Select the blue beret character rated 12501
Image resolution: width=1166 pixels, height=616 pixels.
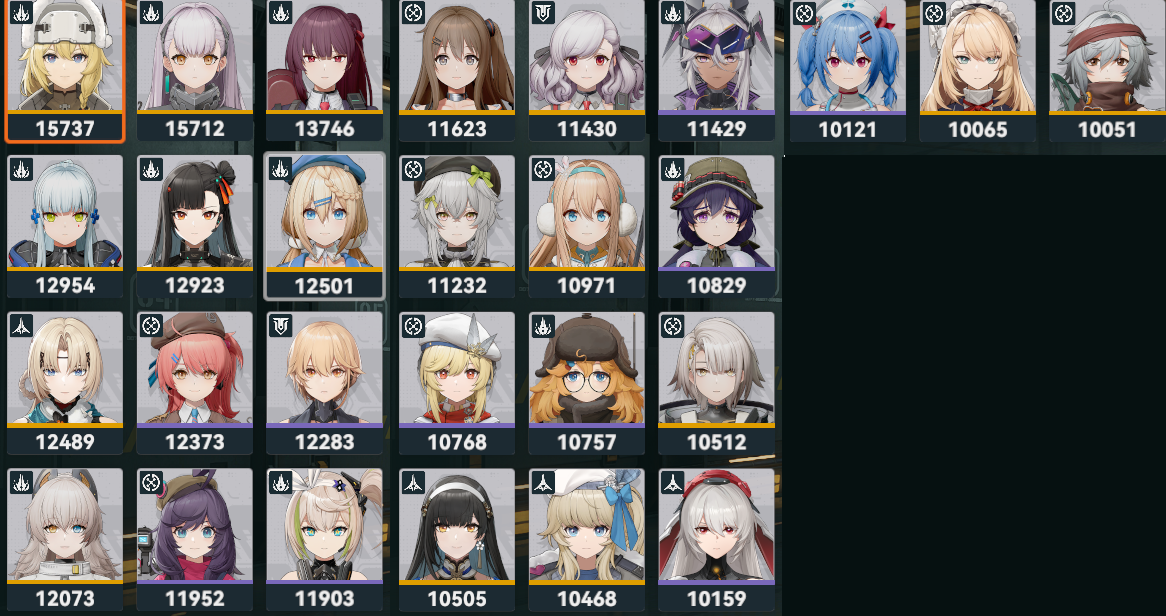[324, 226]
